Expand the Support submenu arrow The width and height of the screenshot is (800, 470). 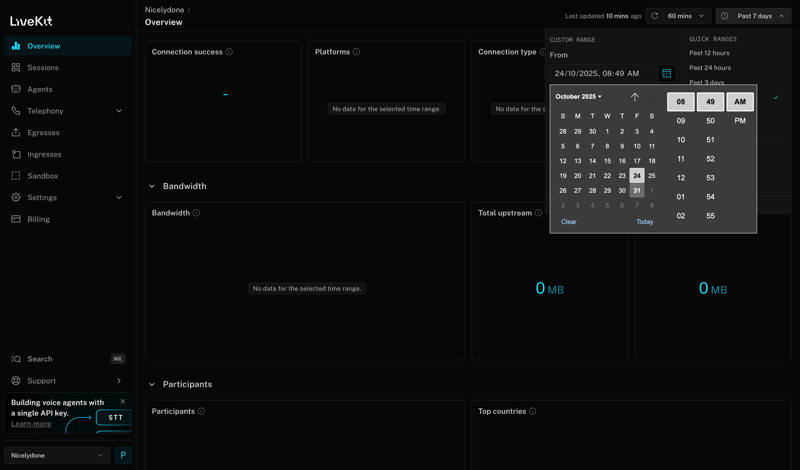tap(119, 381)
